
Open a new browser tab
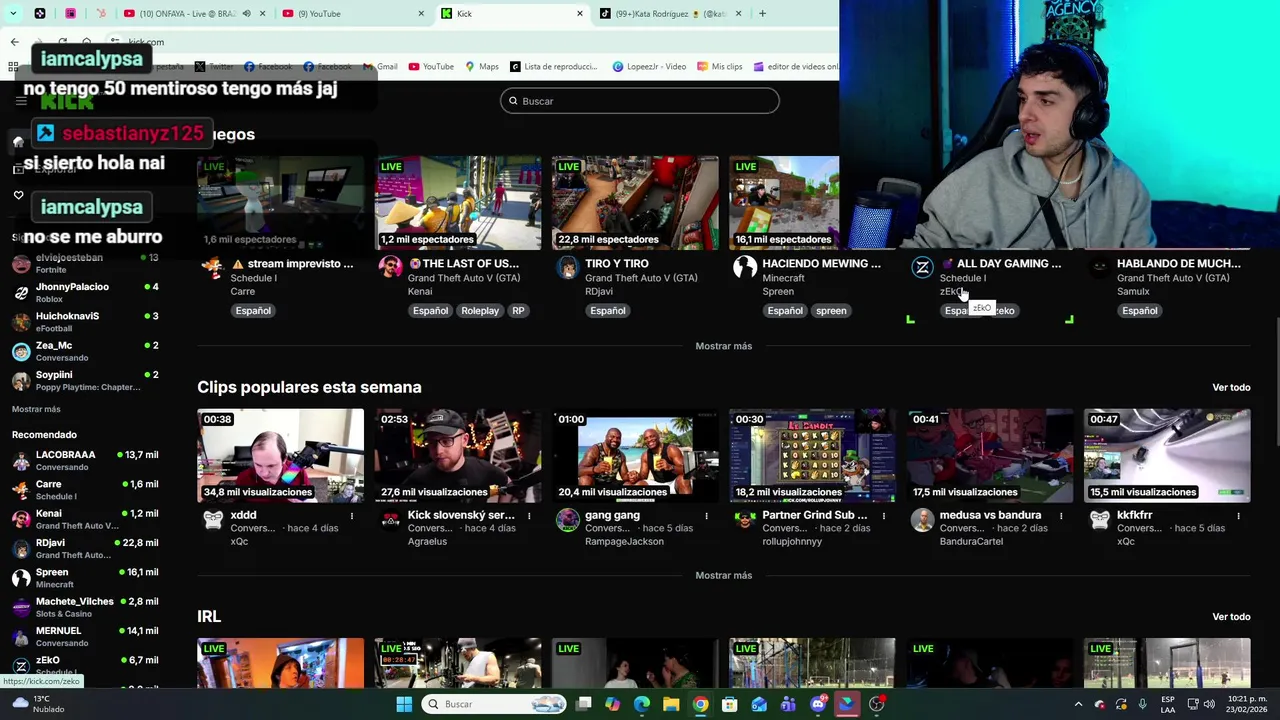(x=762, y=14)
